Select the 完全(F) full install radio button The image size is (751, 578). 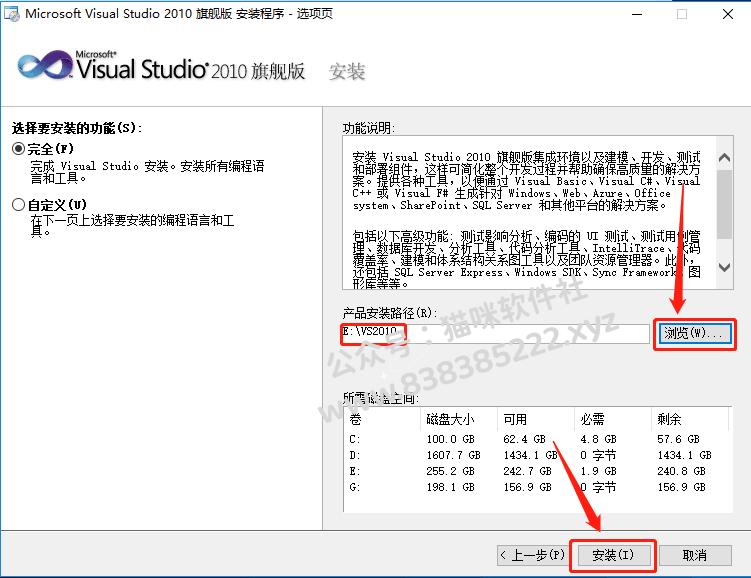tap(18, 149)
